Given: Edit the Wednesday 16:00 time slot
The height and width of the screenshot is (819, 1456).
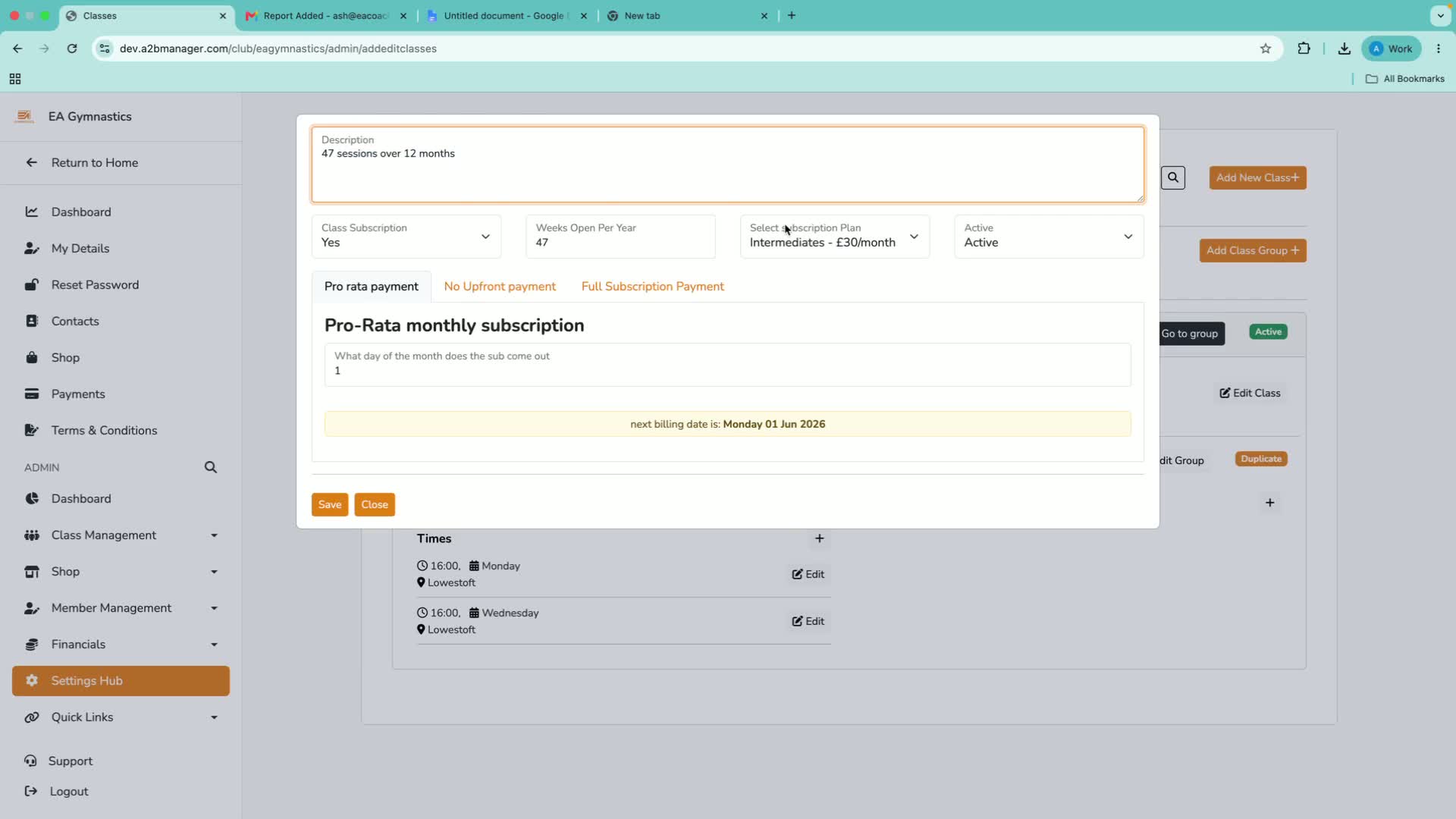Looking at the screenshot, I should point(808,621).
